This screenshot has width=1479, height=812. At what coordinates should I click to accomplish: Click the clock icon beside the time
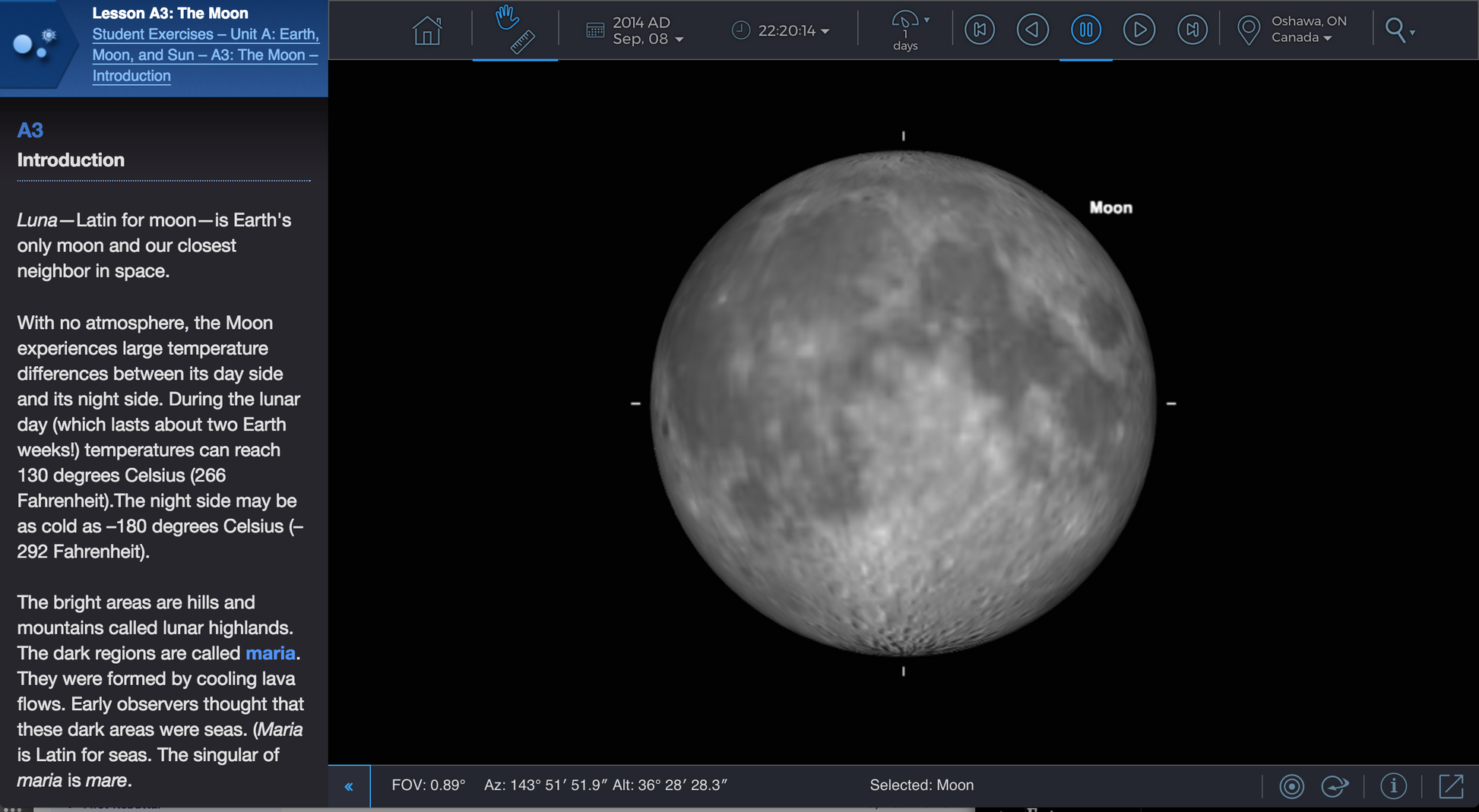tap(740, 30)
